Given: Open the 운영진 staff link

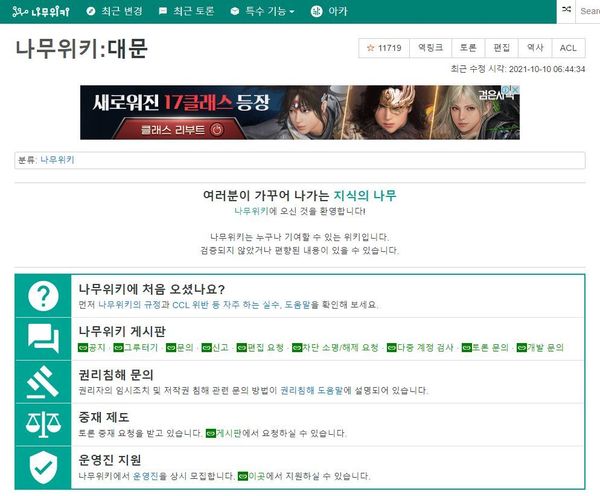Looking at the screenshot, I should [x=145, y=476].
